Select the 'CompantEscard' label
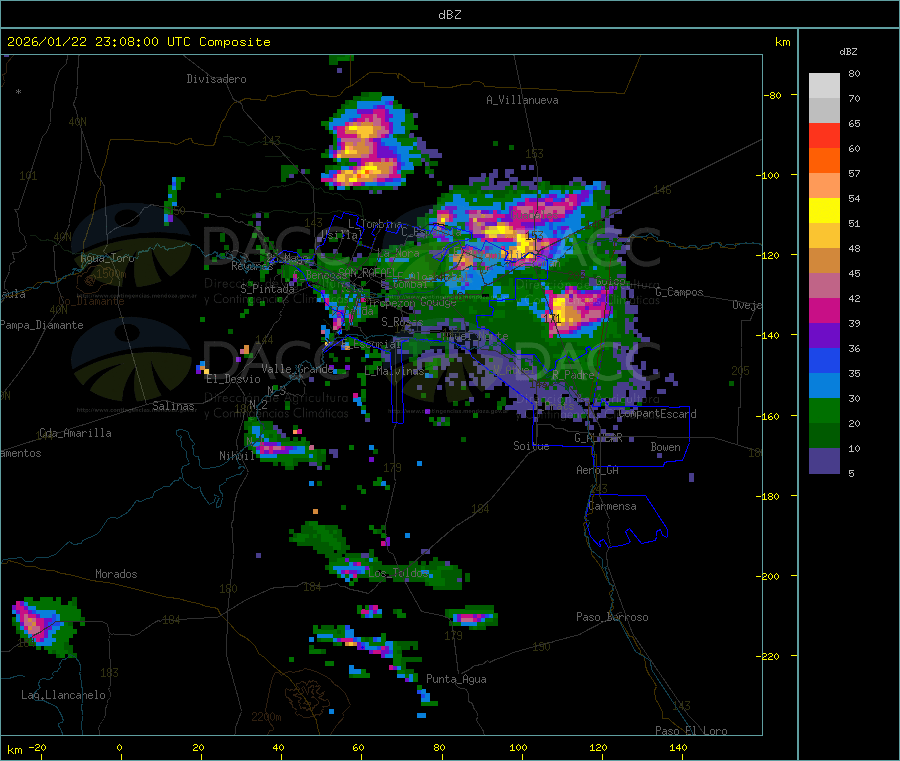 pyautogui.click(x=658, y=414)
